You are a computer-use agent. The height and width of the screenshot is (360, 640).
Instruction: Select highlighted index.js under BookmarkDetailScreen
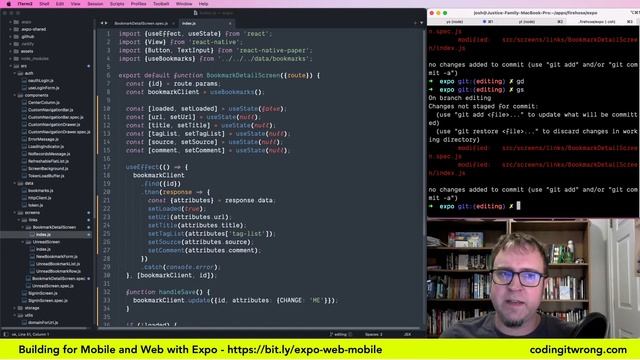pyautogui.click(x=43, y=235)
